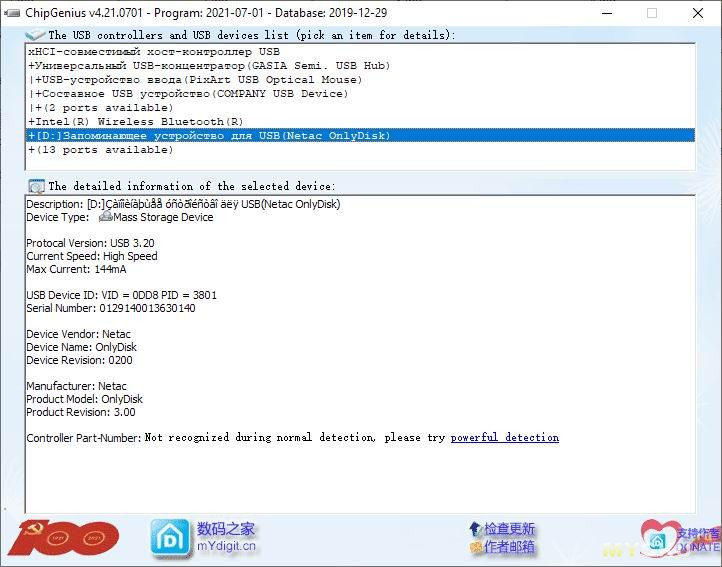
Task: Select the COMPANY USB Device row
Action: click(360, 94)
